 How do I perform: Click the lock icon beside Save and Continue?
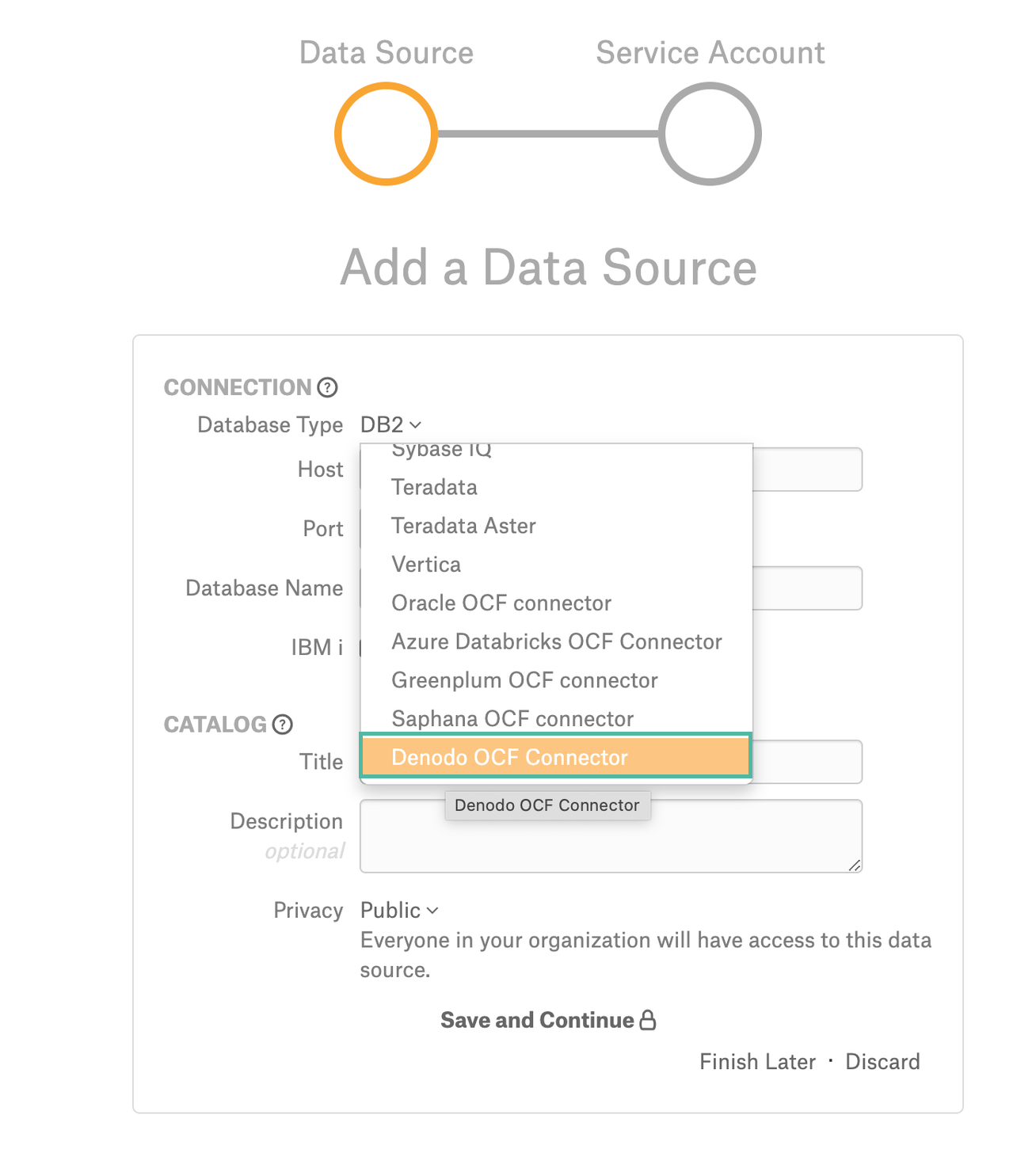coord(648,1020)
